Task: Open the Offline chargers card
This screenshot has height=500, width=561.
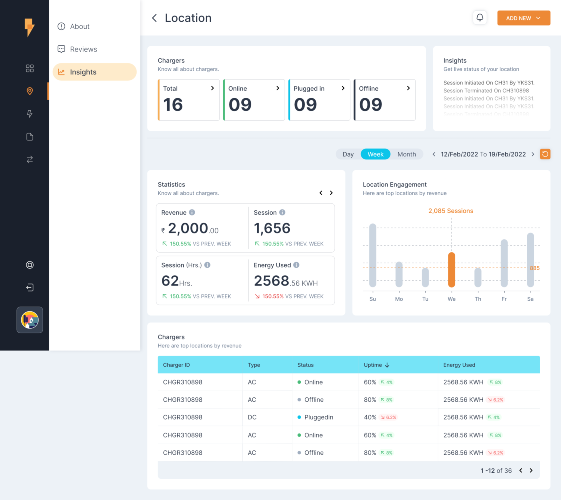Action: (x=385, y=100)
